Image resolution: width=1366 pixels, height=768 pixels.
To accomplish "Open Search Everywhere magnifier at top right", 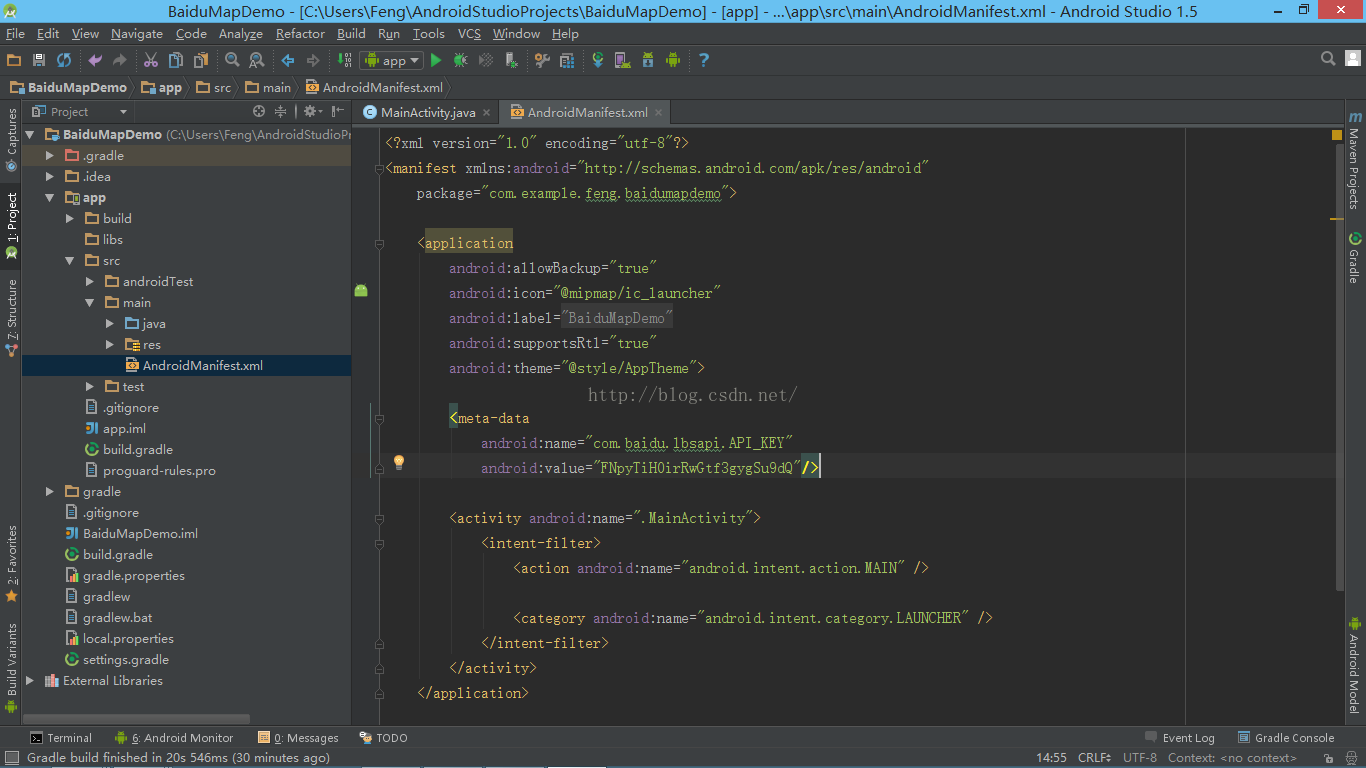I will click(1328, 59).
